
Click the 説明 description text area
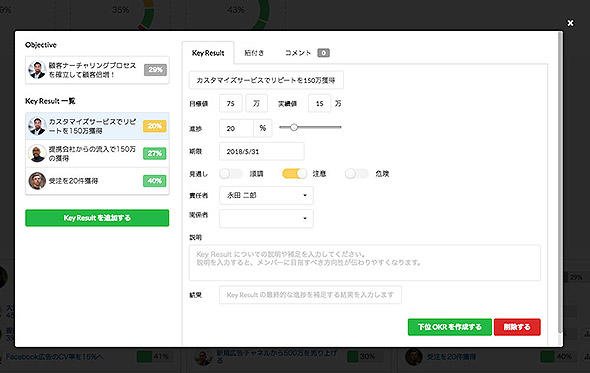pos(365,263)
